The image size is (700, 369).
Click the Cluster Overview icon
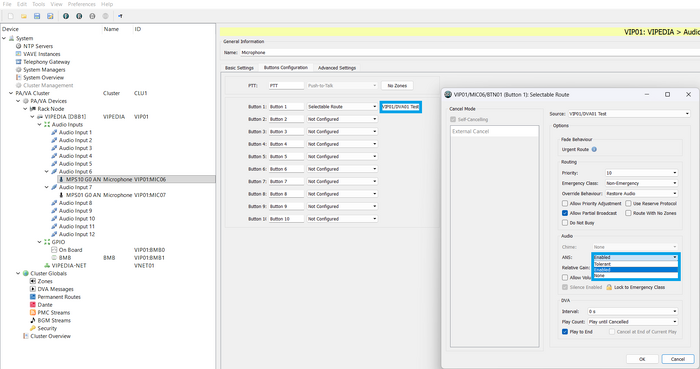point(25,336)
